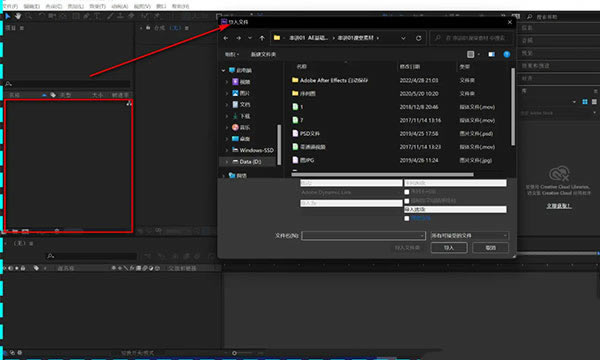Select the 下载 item in navigation tree
The width and height of the screenshot is (600, 360).
point(241,116)
